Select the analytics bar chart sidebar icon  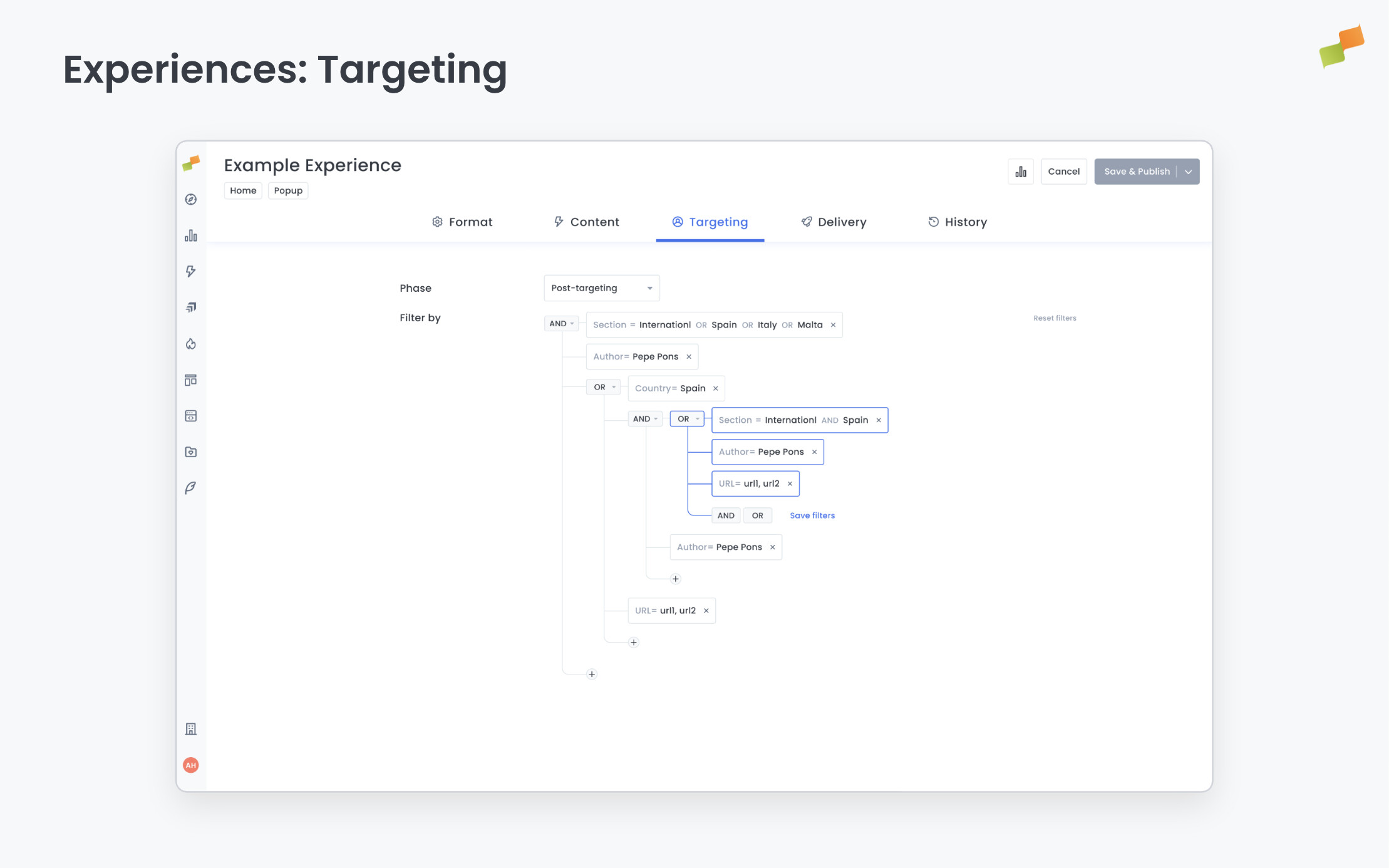[x=191, y=235]
